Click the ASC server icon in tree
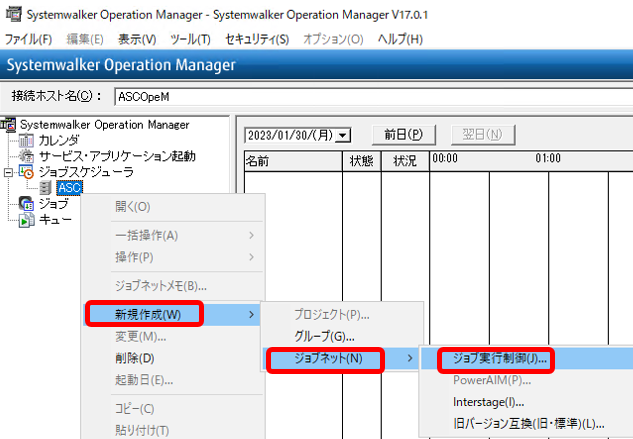 click(x=45, y=187)
